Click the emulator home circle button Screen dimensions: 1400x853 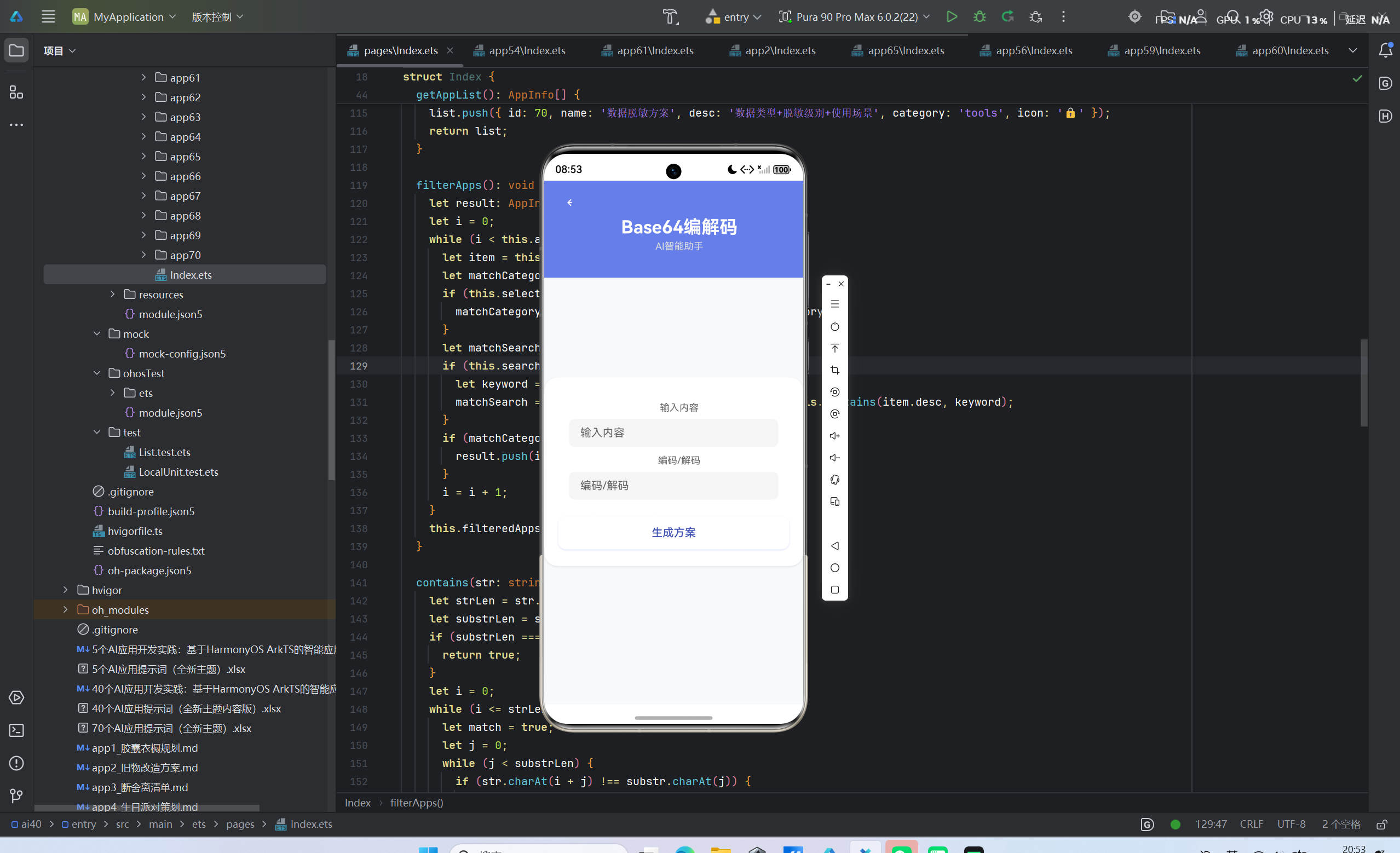pos(834,568)
